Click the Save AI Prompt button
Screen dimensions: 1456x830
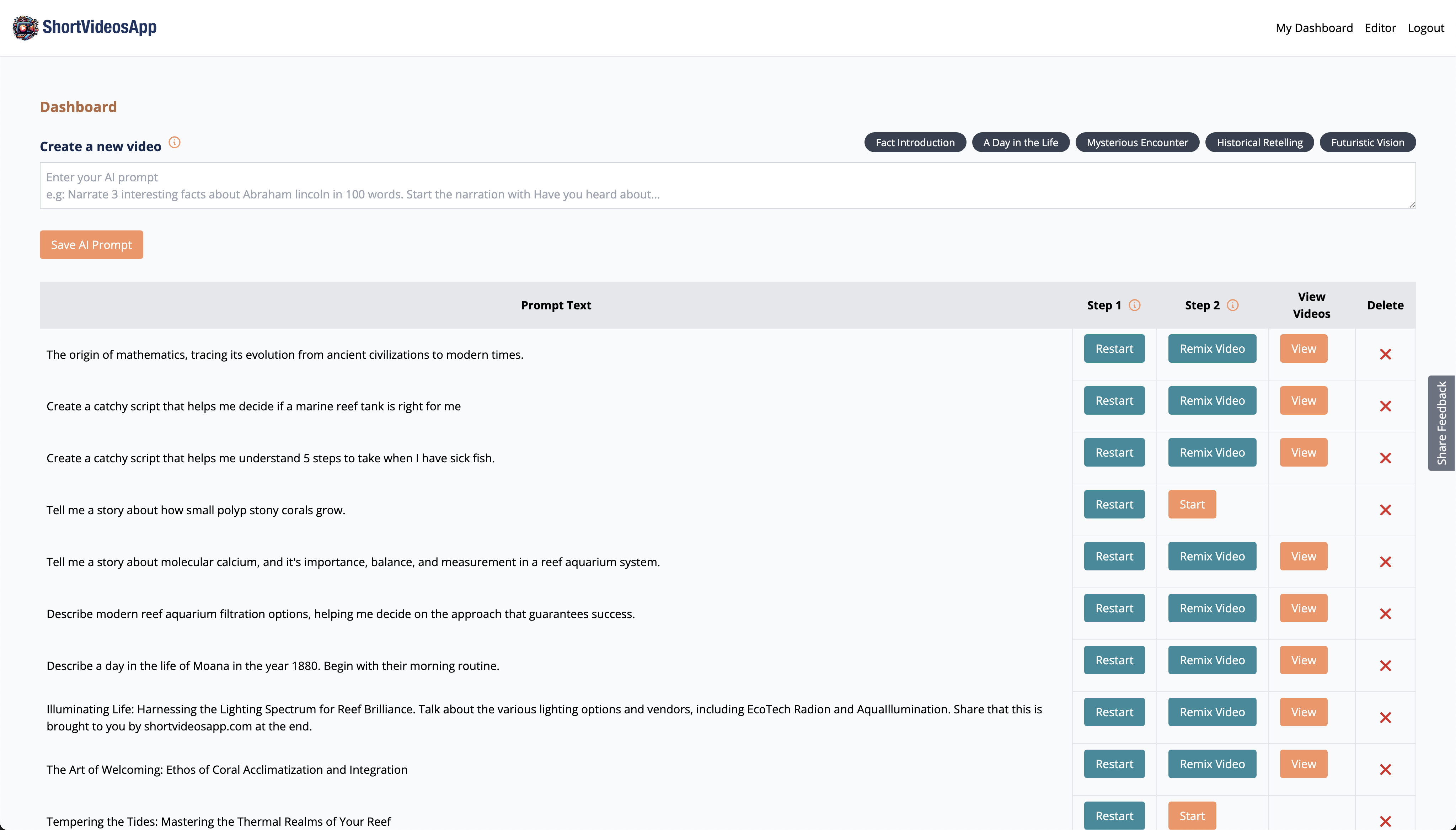click(91, 245)
